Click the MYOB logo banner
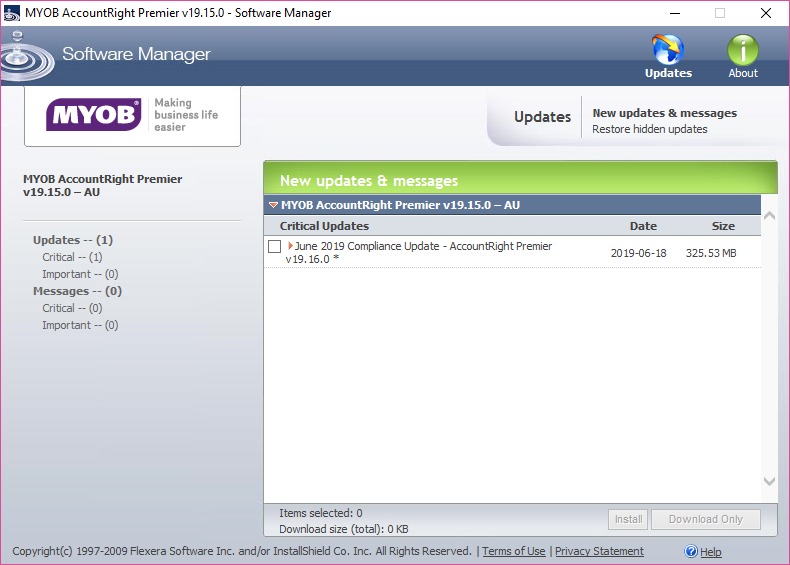Screen dimensions: 790x565 coord(133,116)
